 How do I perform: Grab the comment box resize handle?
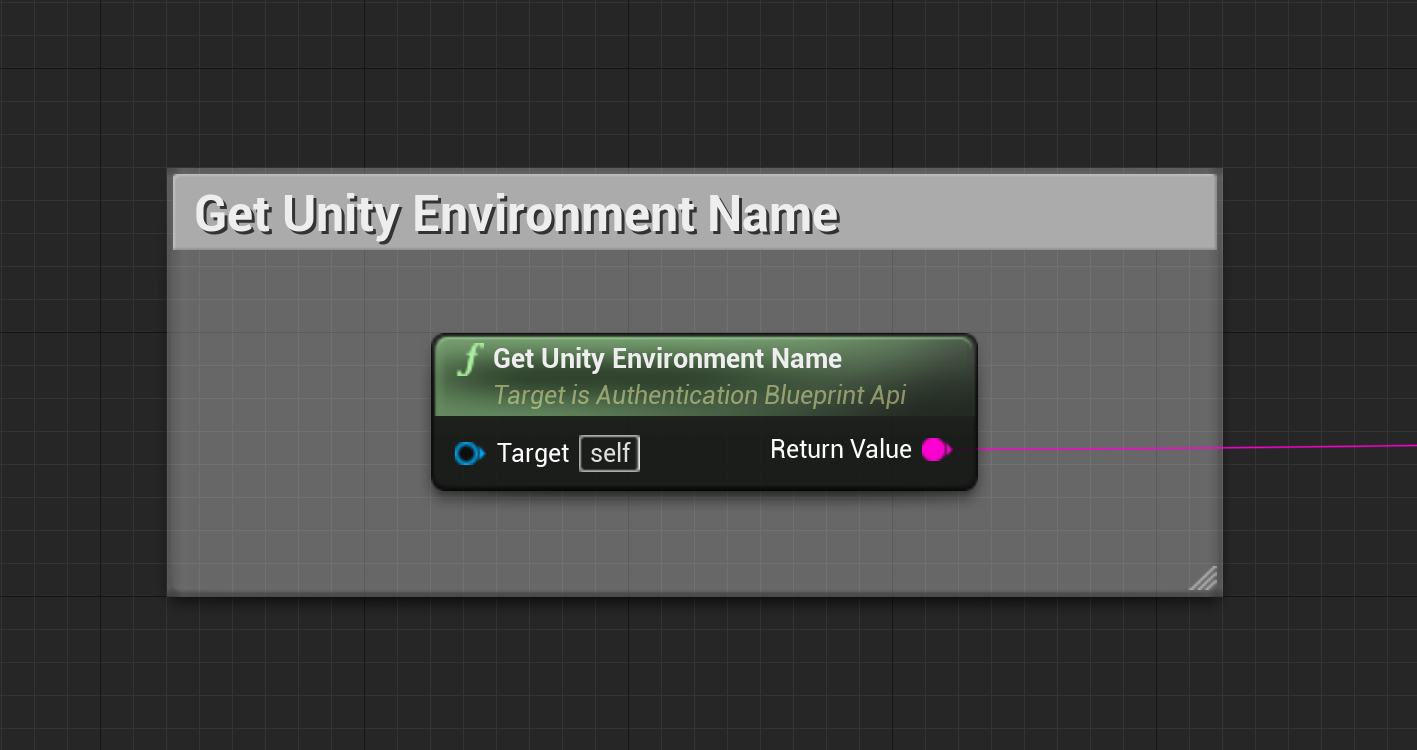(1203, 578)
